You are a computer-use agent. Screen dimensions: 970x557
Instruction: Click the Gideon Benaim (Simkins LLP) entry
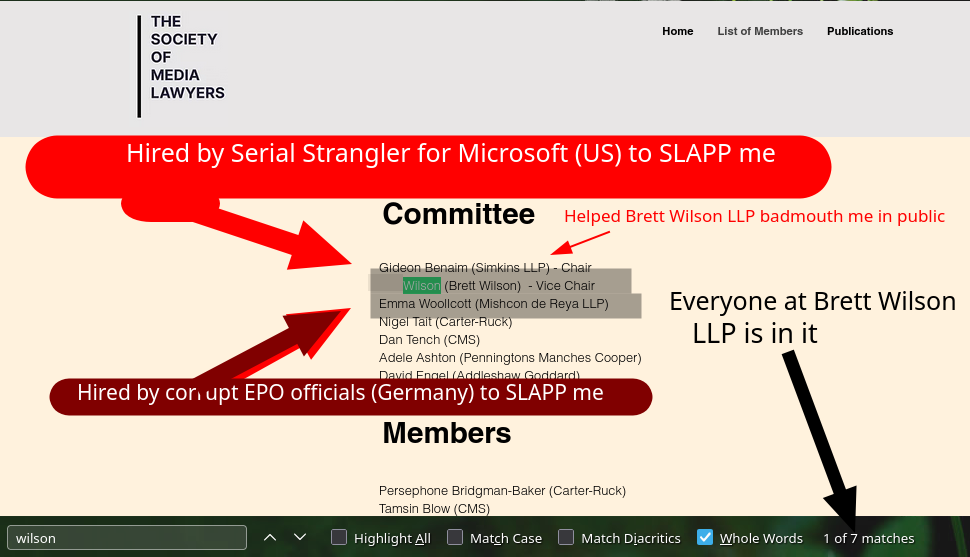point(485,267)
